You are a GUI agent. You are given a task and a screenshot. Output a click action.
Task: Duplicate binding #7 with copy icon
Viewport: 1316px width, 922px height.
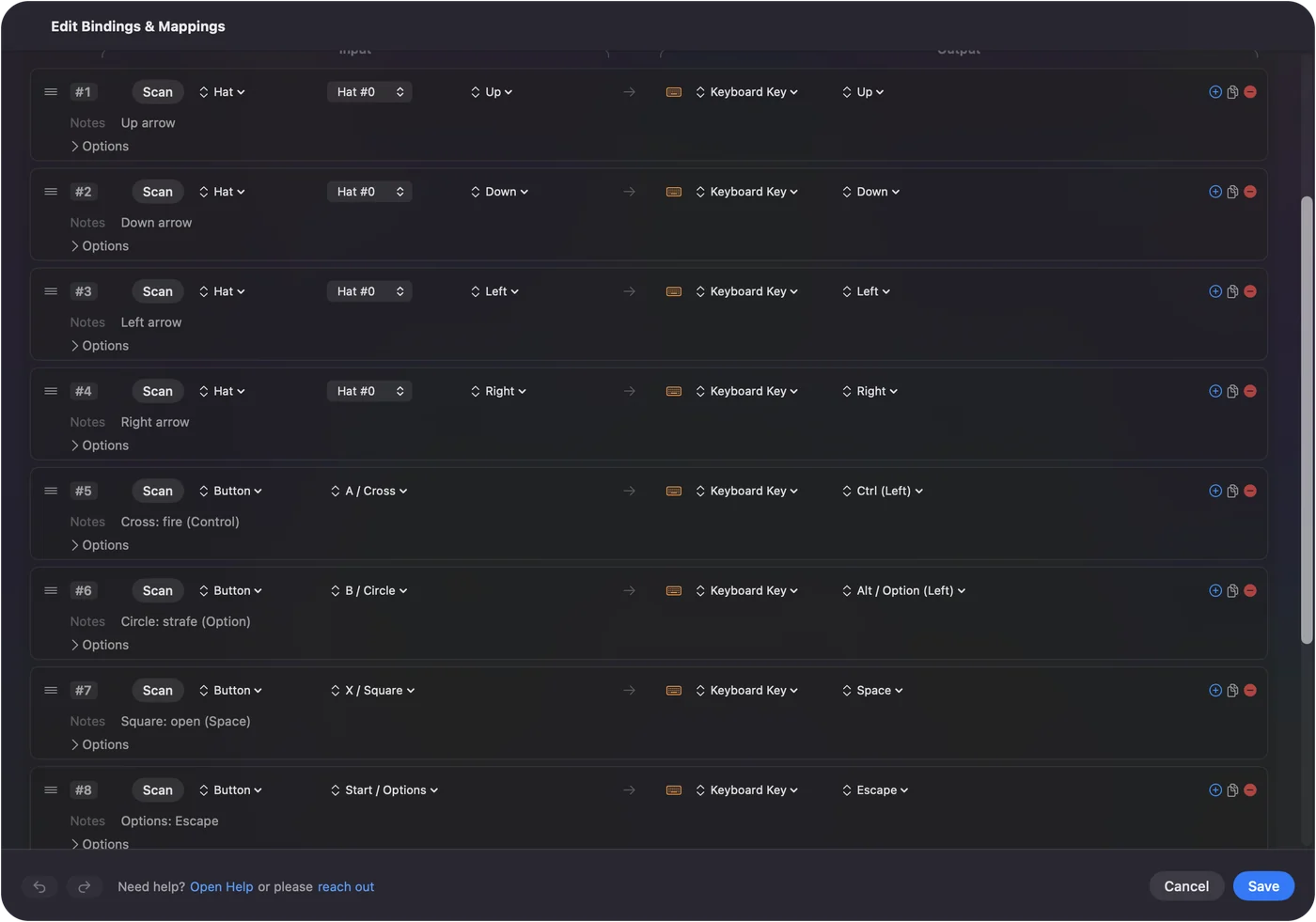[x=1232, y=691]
